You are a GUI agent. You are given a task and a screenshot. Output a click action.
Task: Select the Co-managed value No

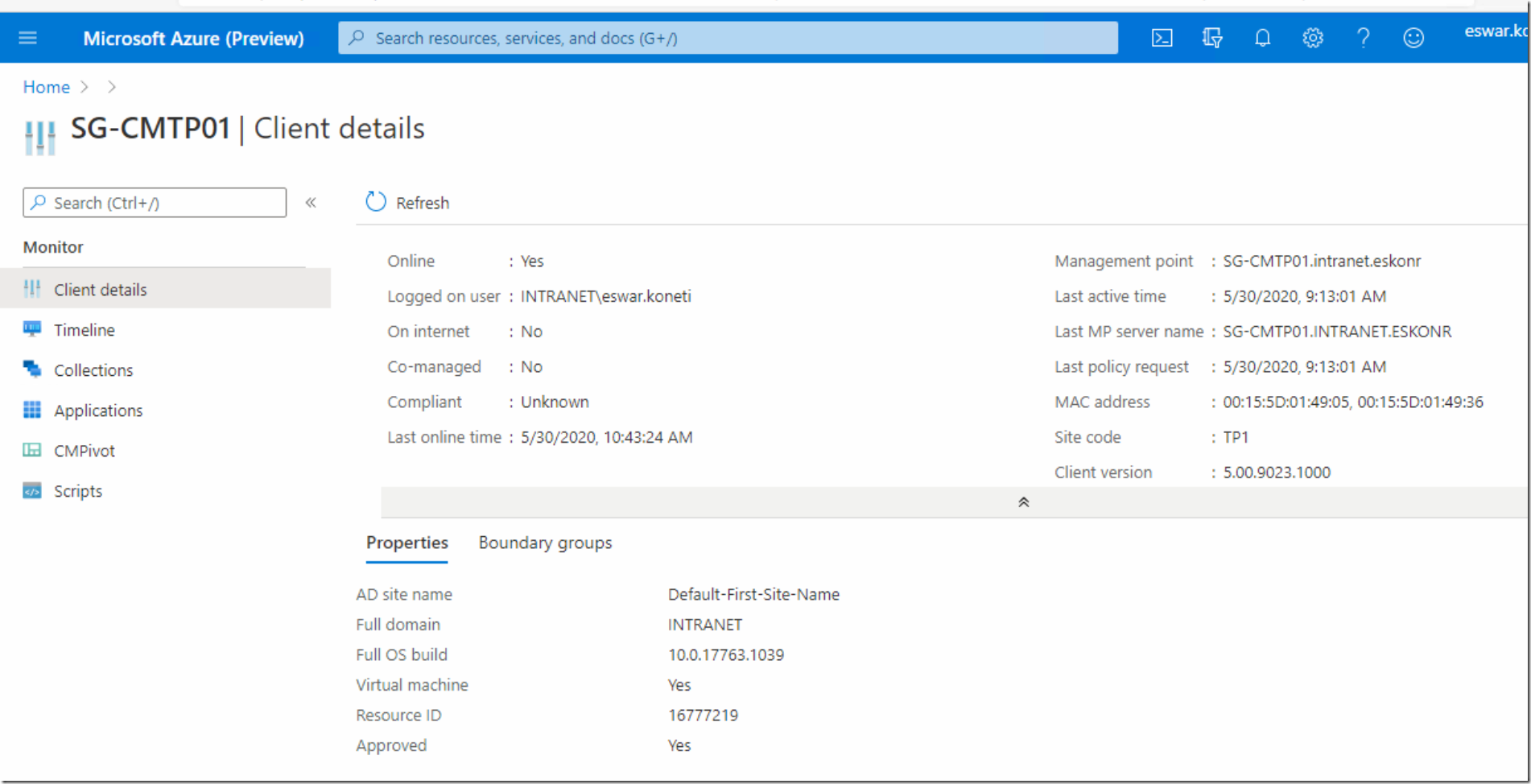click(531, 366)
